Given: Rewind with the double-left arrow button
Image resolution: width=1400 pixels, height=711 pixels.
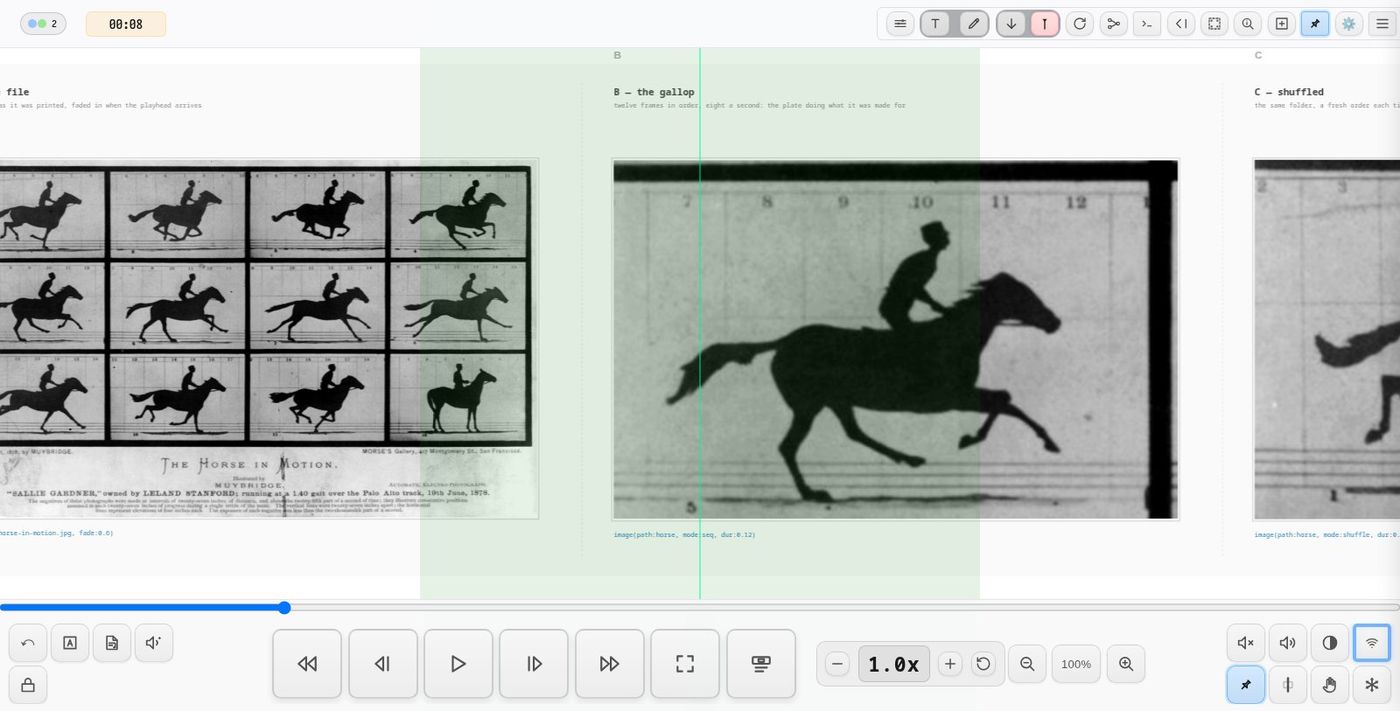Looking at the screenshot, I should [307, 664].
